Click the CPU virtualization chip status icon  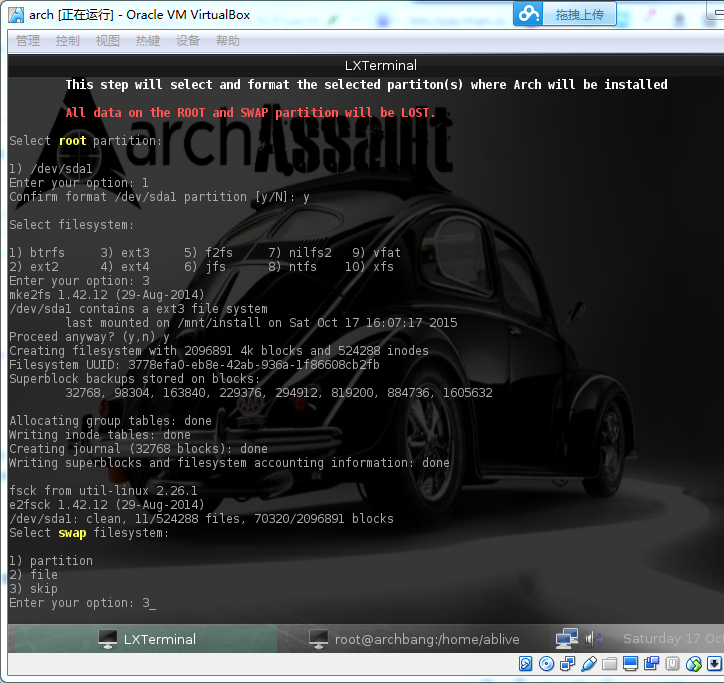pos(672,664)
